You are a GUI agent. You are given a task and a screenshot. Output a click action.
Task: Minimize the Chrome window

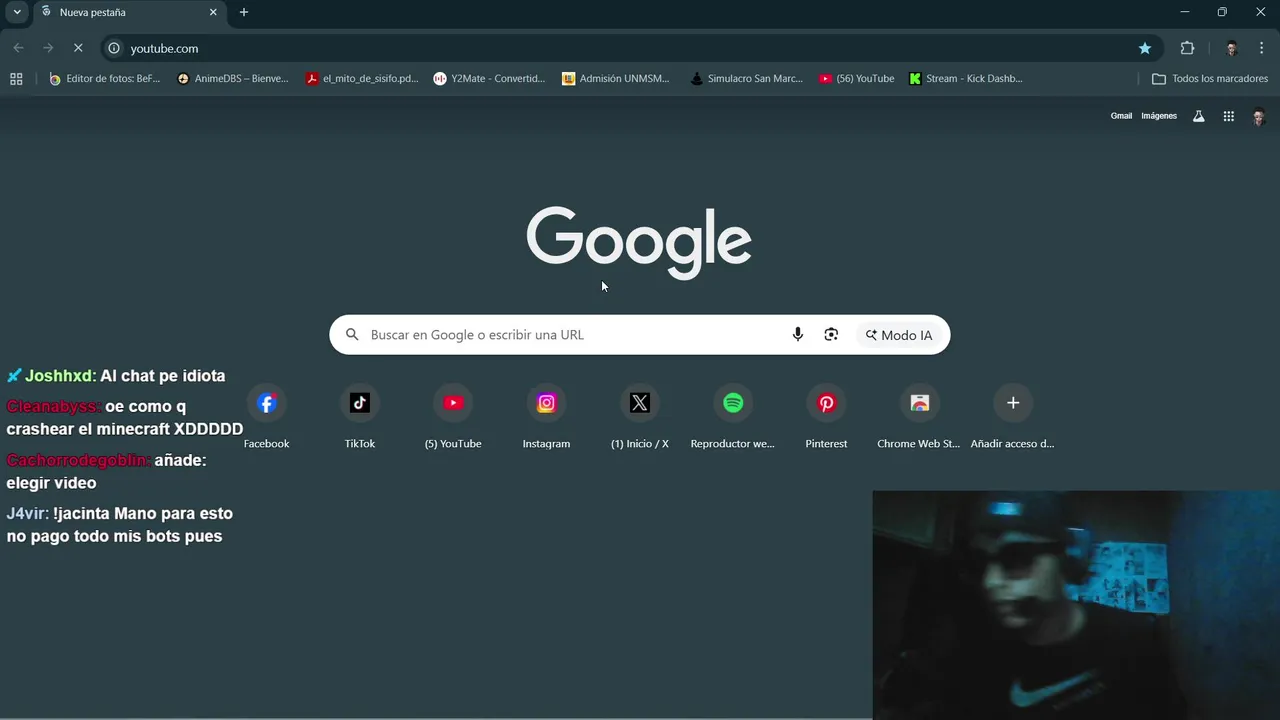tap(1185, 12)
